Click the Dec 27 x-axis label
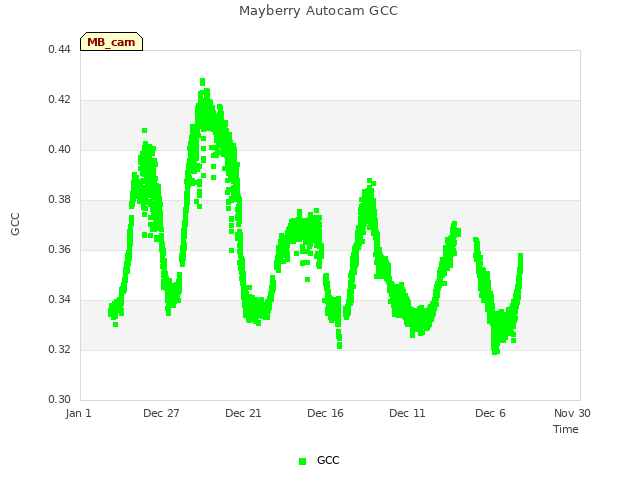The width and height of the screenshot is (640, 480). click(x=161, y=413)
